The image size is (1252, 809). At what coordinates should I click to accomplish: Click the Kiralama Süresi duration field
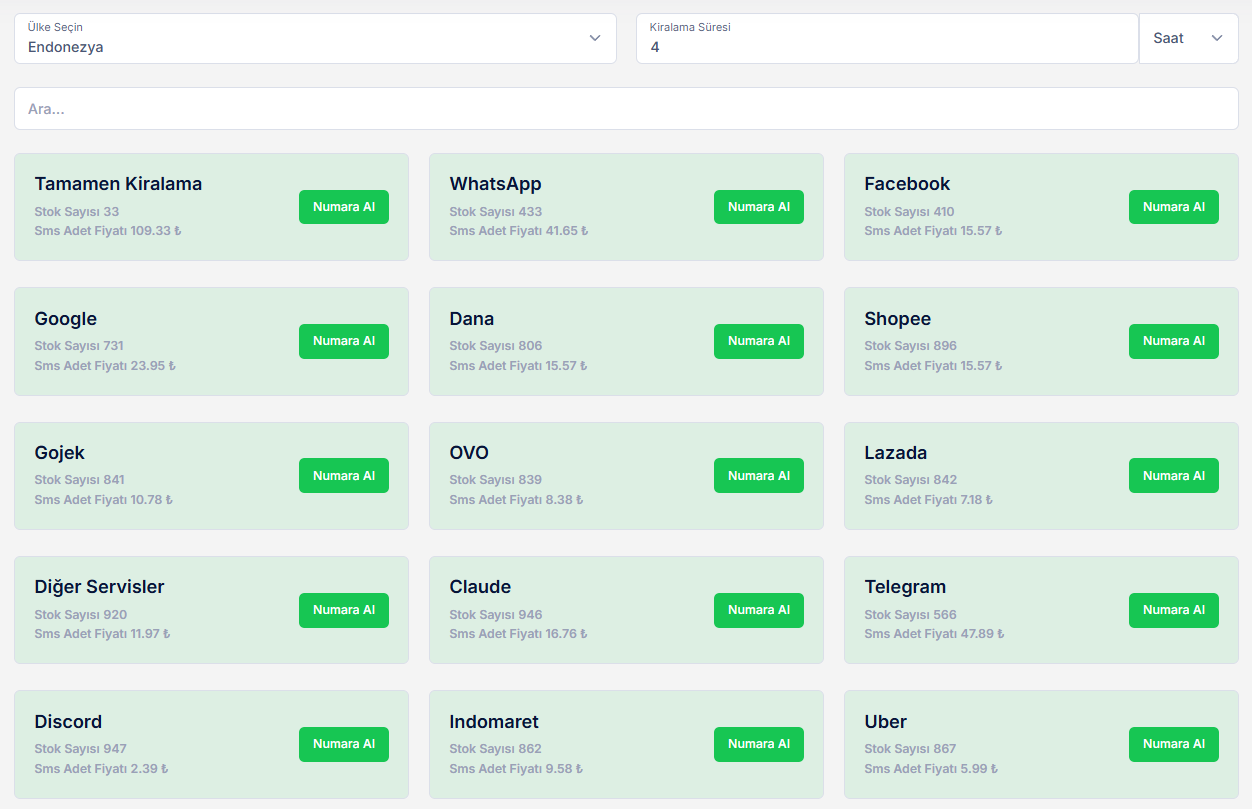click(x=886, y=39)
